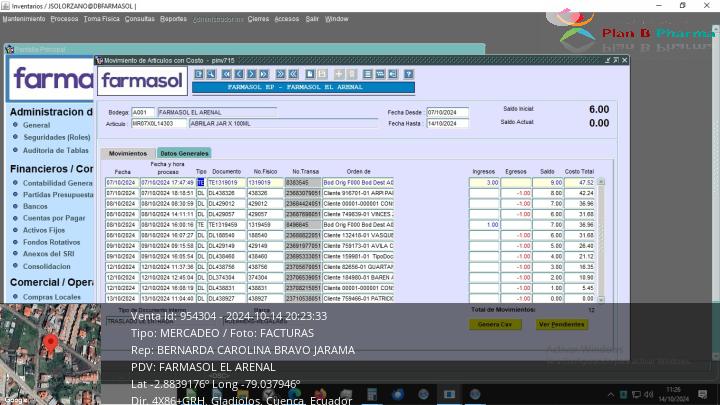Image resolution: width=720 pixels, height=405 pixels.
Task: Open the Consultas menu
Action: pyautogui.click(x=140, y=19)
